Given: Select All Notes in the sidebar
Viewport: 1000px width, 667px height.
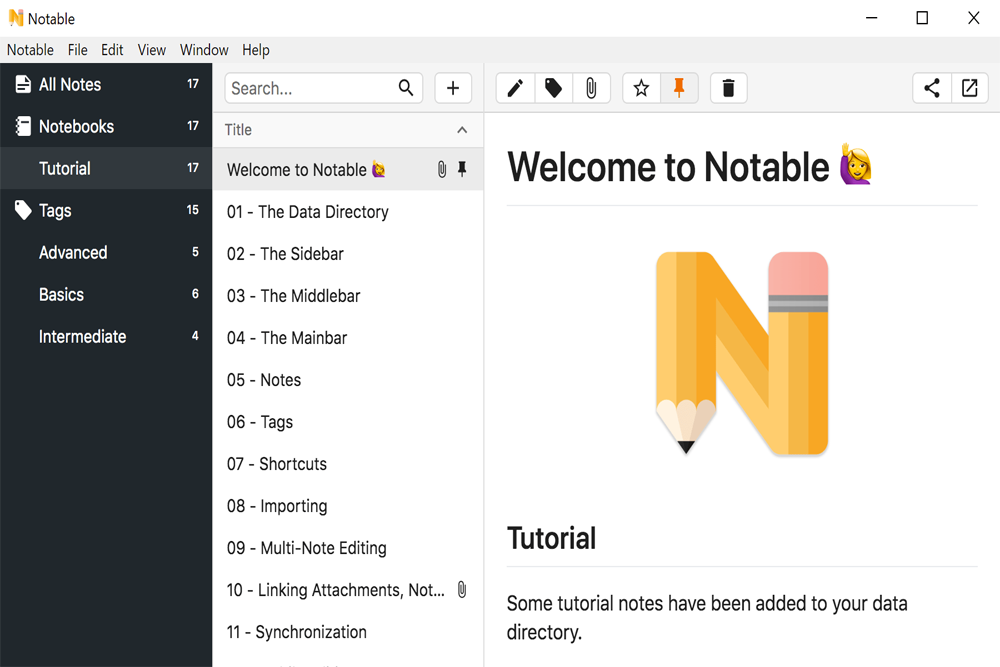Looking at the screenshot, I should [x=70, y=85].
